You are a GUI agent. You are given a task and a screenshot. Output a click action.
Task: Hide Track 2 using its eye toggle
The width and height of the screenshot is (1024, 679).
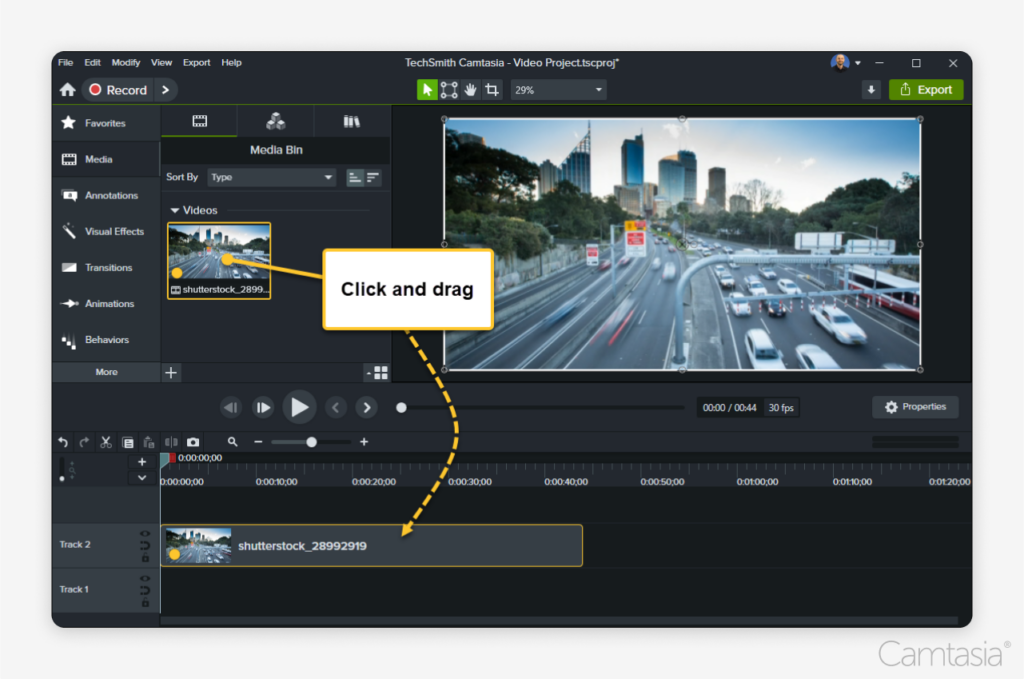click(145, 534)
